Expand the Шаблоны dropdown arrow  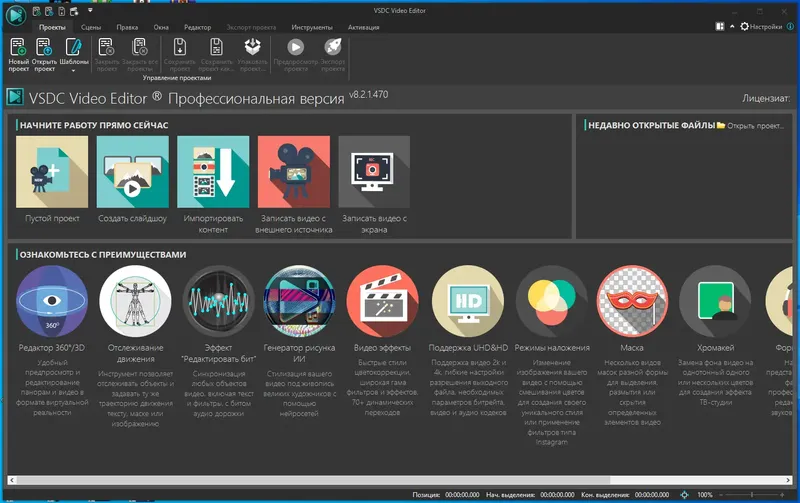[73, 70]
